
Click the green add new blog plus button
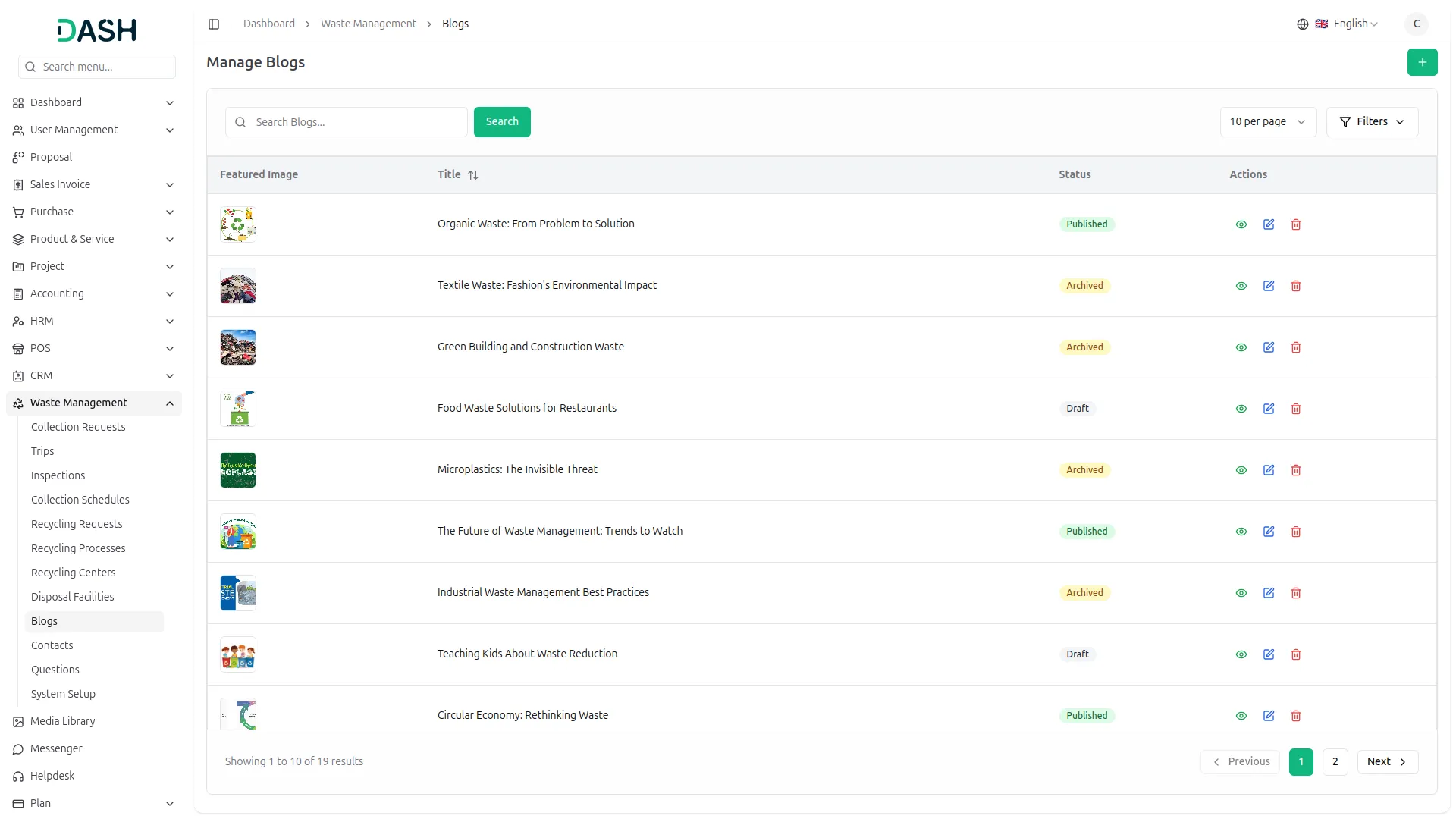point(1422,62)
